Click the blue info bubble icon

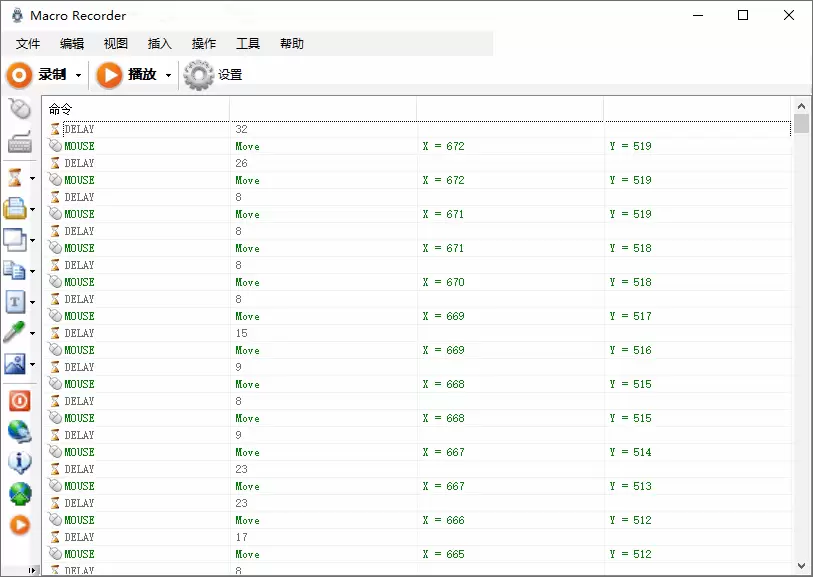(20, 462)
